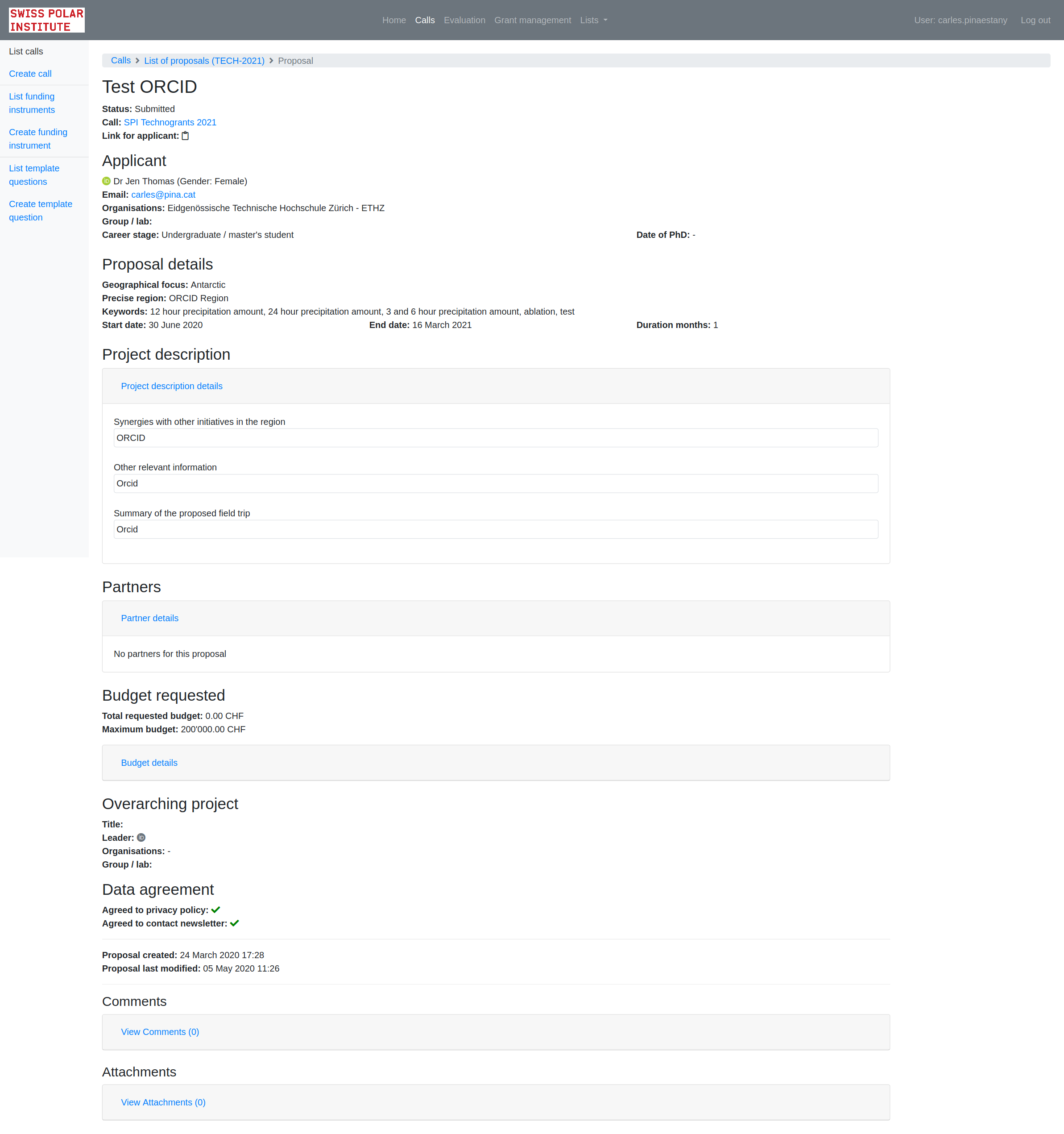This screenshot has width=1064, height=1134.
Task: Go to the Evaluation menu item
Action: click(x=464, y=20)
